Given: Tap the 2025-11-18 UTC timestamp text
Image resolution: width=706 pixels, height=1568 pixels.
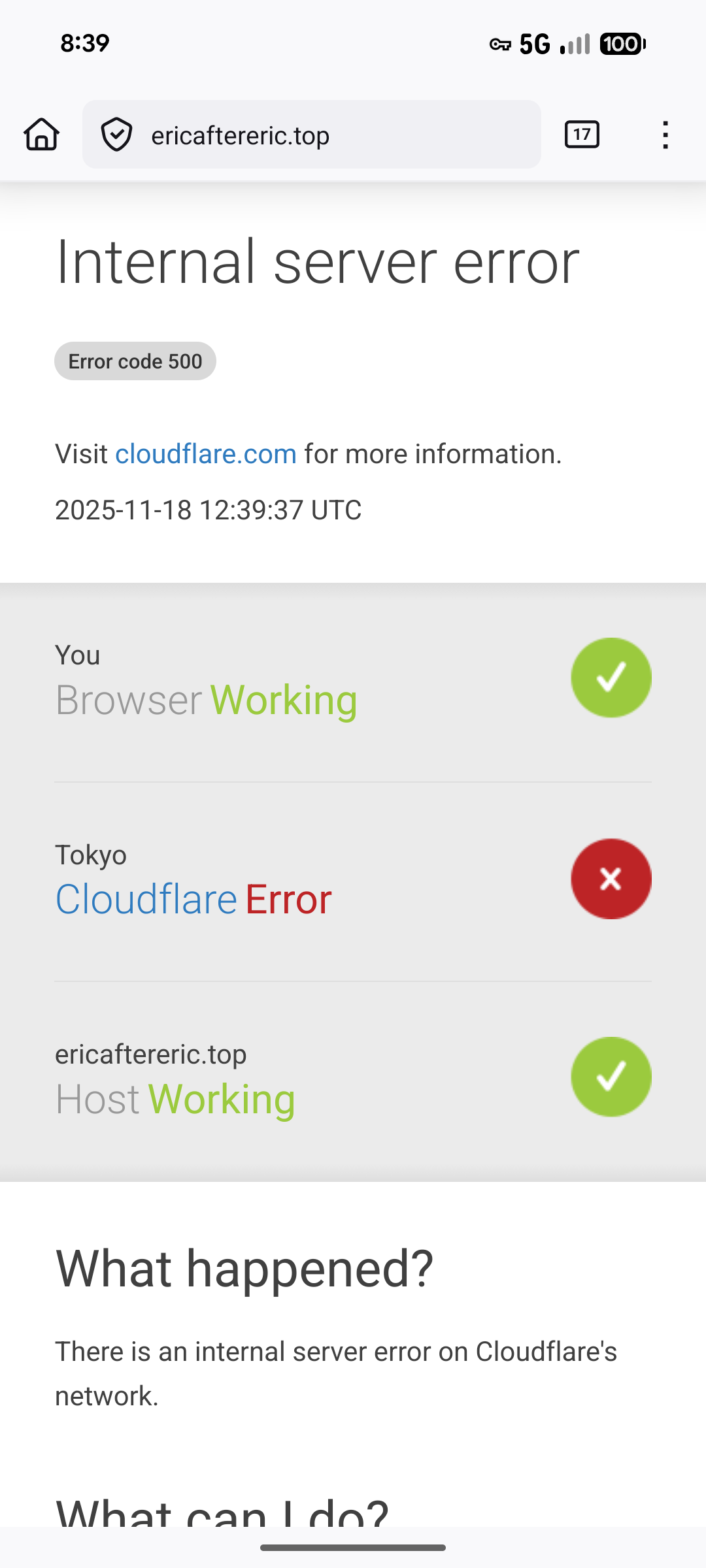Looking at the screenshot, I should click(x=208, y=510).
